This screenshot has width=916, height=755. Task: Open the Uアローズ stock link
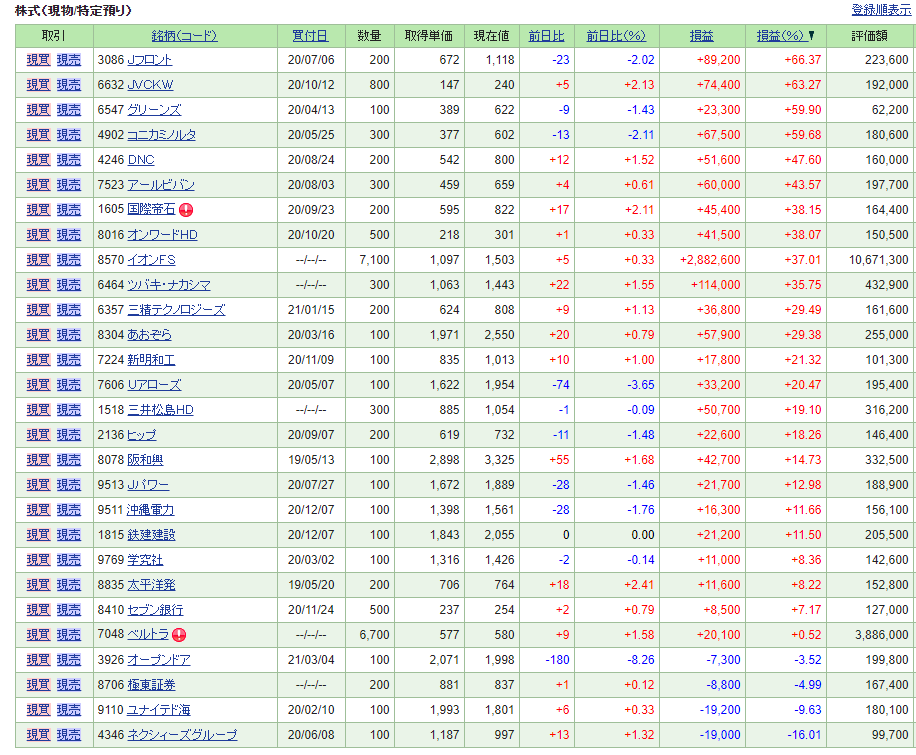pyautogui.click(x=154, y=385)
